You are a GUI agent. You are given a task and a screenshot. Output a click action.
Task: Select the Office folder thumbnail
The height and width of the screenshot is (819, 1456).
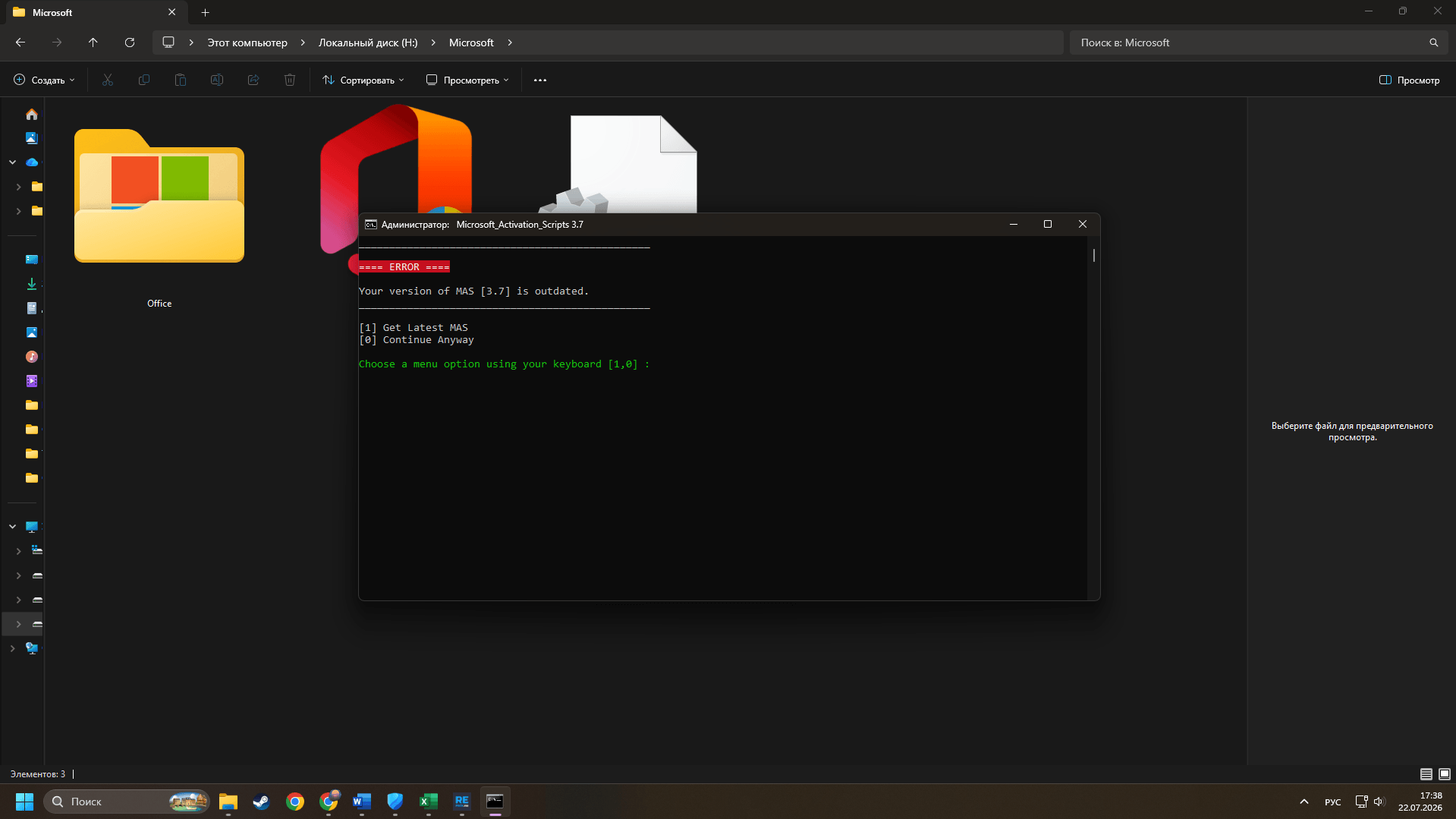pos(159,196)
